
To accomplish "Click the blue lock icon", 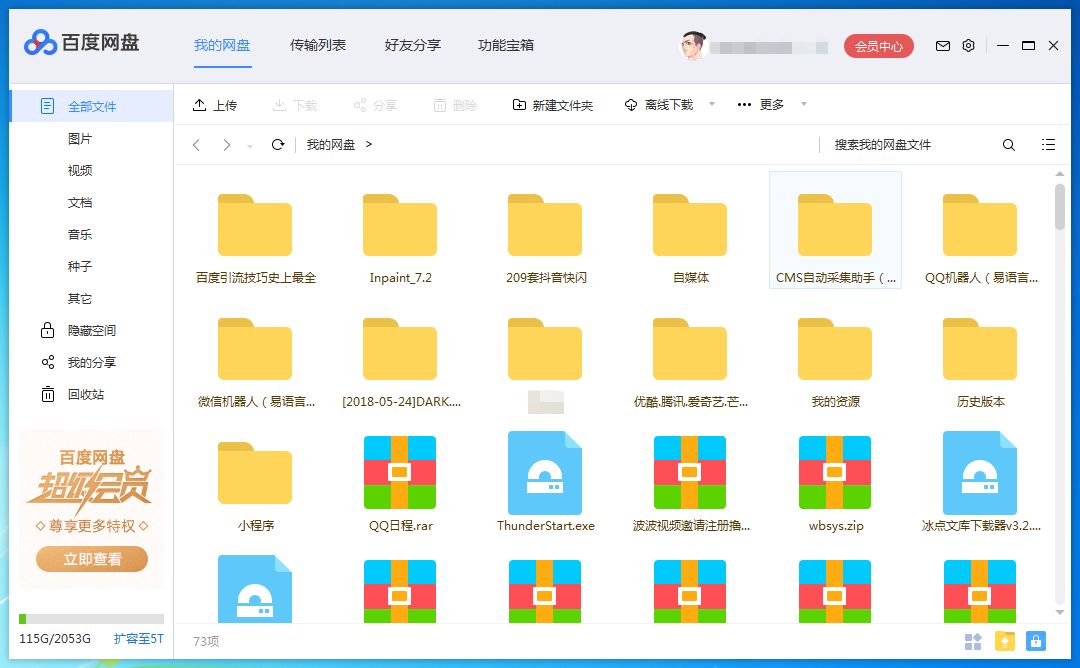I will pyautogui.click(x=1036, y=641).
